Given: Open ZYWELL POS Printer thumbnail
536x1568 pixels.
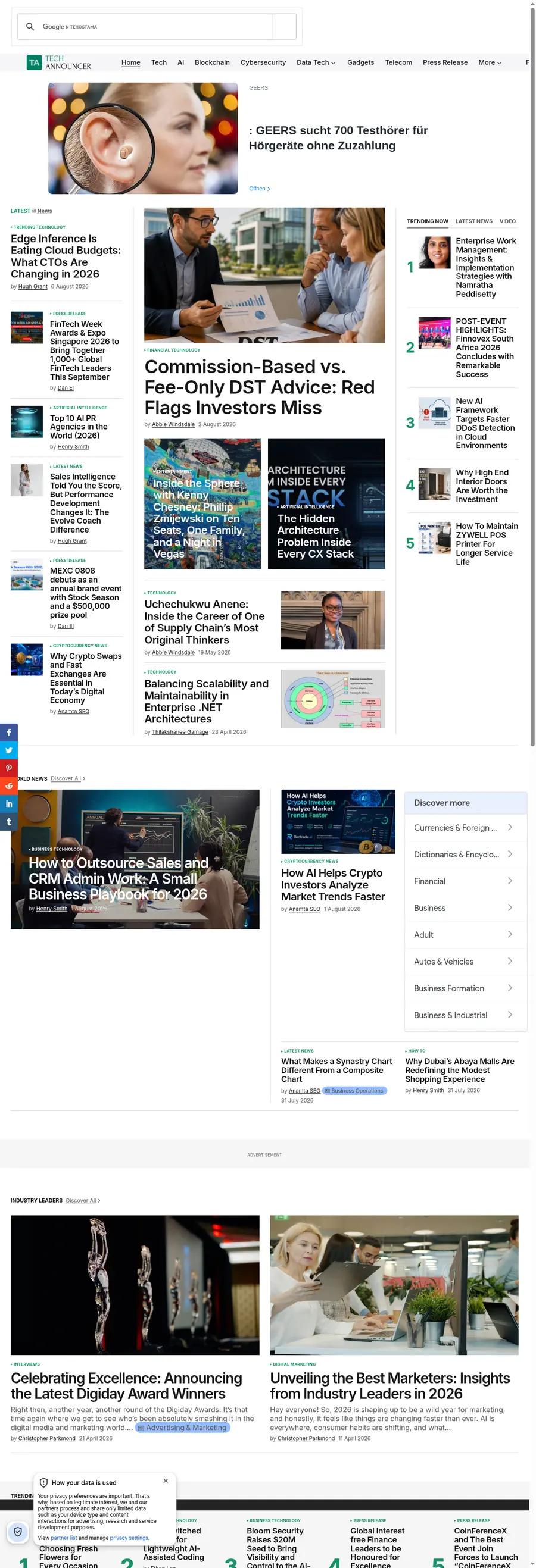Looking at the screenshot, I should point(434,538).
